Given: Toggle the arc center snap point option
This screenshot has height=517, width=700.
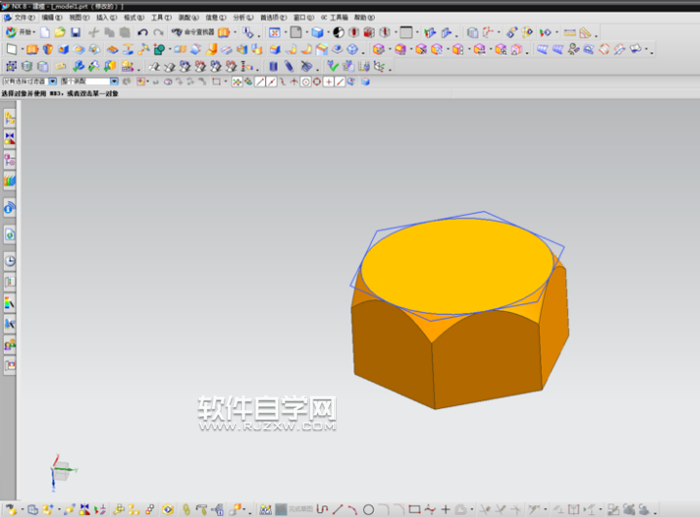Looking at the screenshot, I should 305,81.
